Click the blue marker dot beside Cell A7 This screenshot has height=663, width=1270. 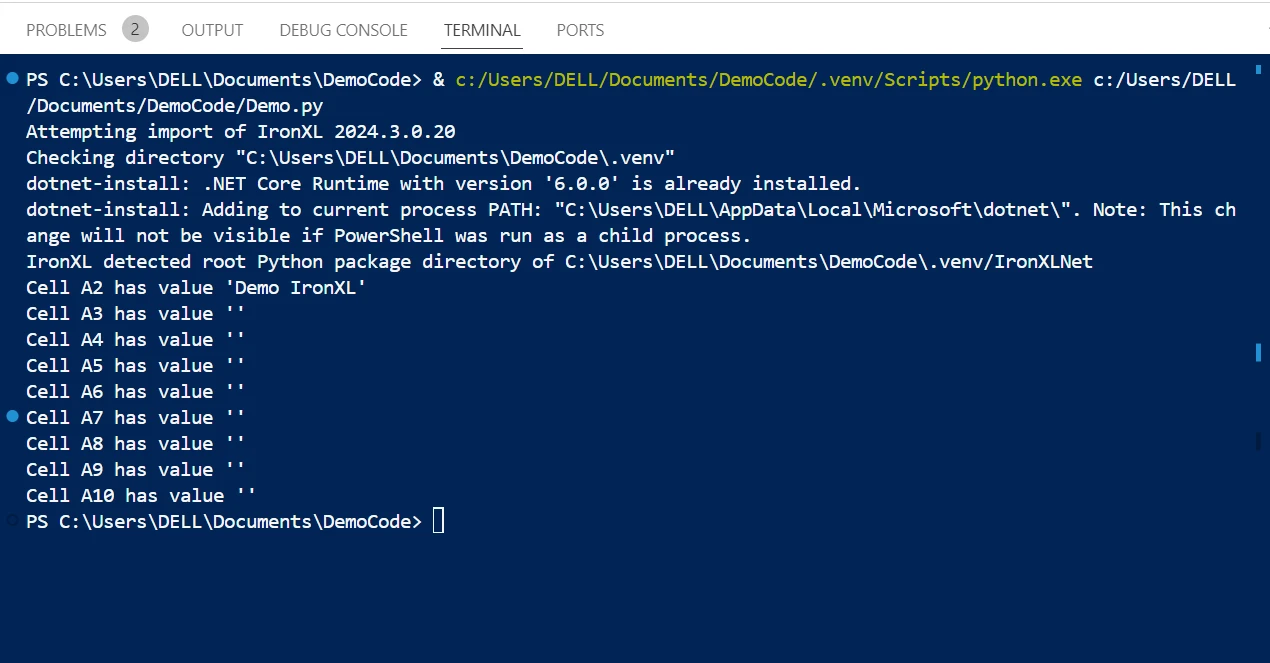[x=12, y=415]
